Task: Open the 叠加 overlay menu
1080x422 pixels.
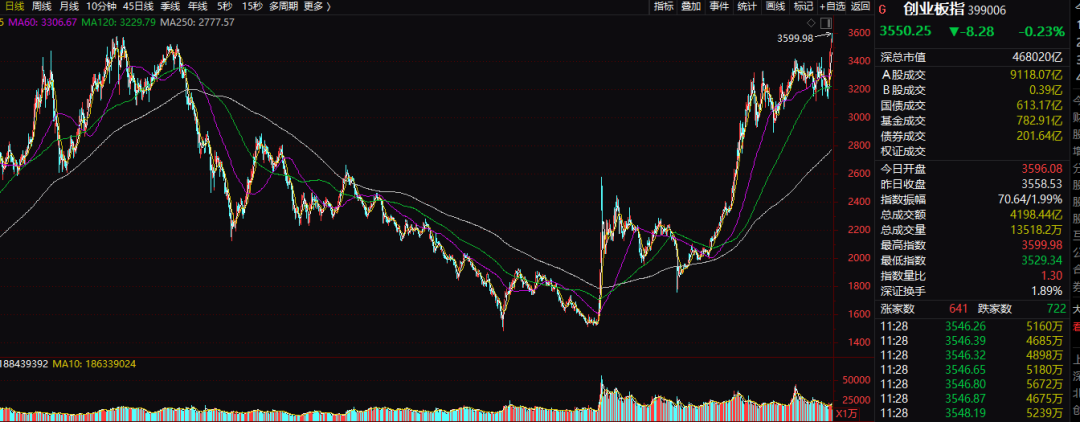Action: [691, 6]
